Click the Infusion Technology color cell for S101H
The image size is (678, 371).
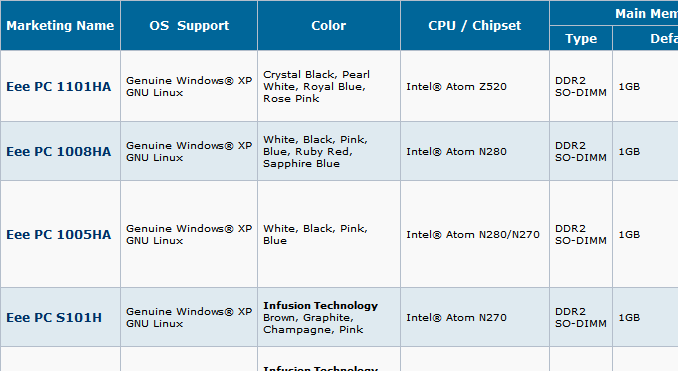(329, 318)
